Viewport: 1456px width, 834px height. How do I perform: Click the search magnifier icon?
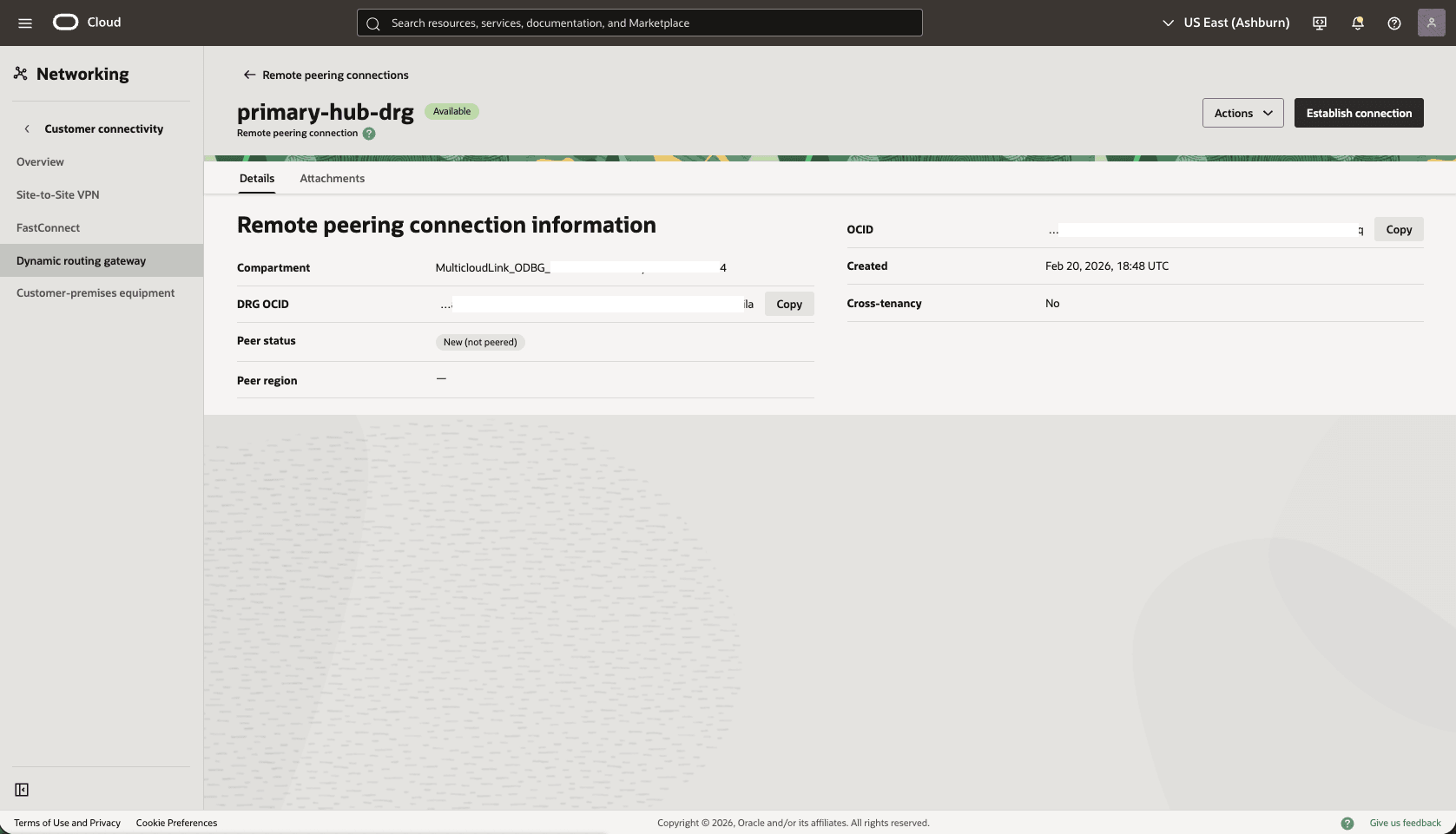point(373,23)
